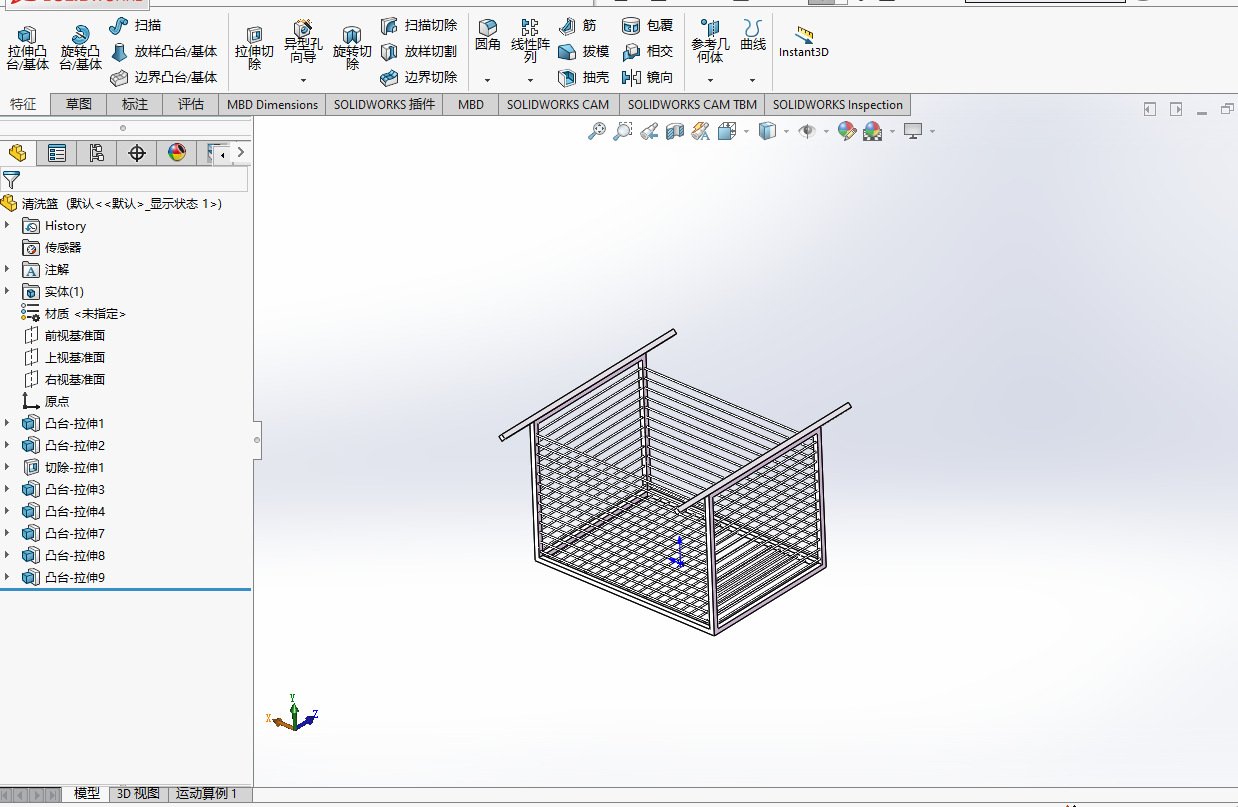The image size is (1238, 807).
Task: Click the Dynamic Annotation Views icon
Action: click(x=700, y=131)
